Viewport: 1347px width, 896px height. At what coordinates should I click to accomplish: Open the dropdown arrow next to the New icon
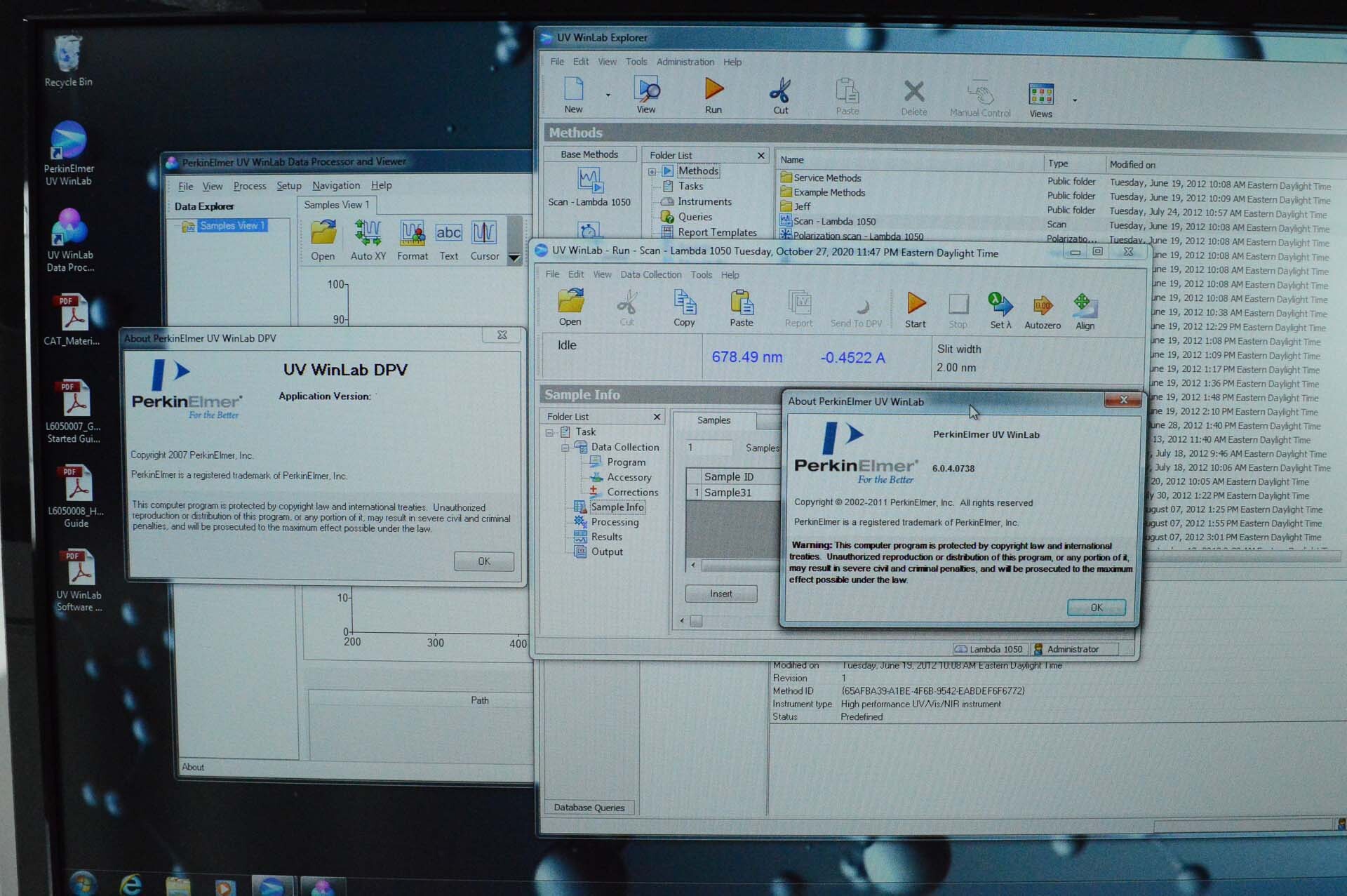608,95
